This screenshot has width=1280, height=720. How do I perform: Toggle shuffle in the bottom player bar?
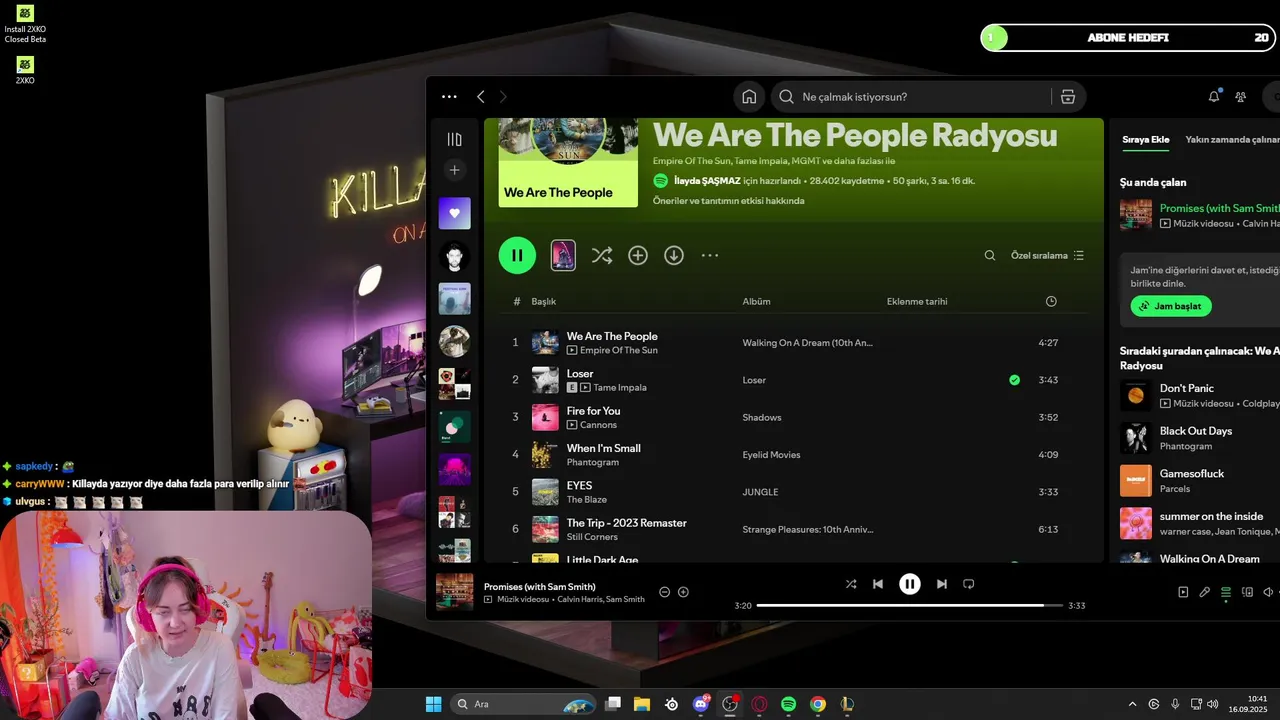coord(851,584)
